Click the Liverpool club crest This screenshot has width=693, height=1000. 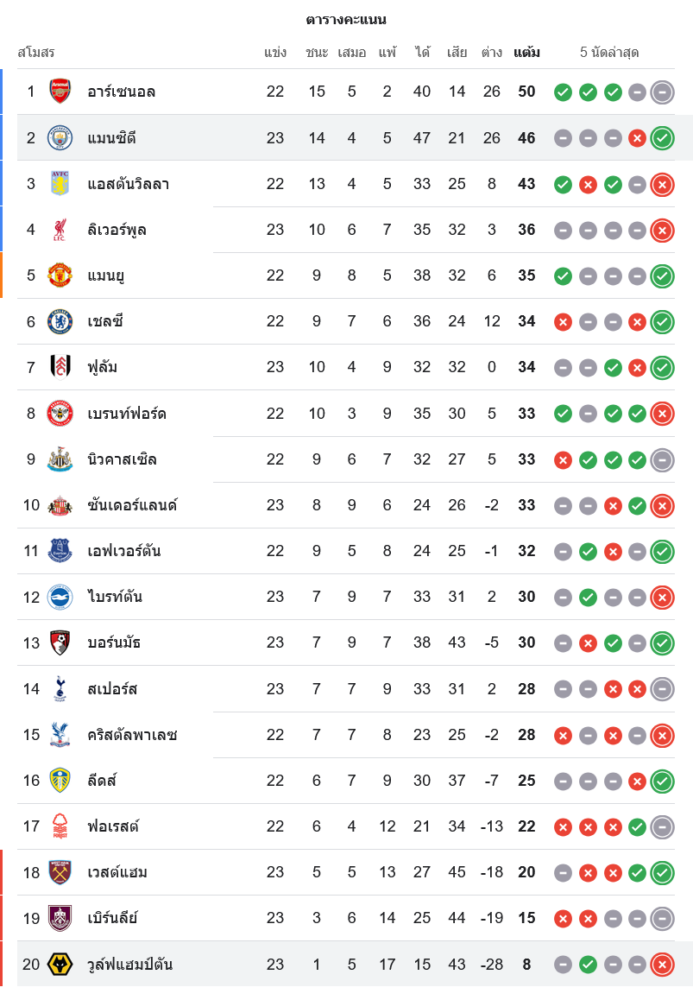point(60,230)
